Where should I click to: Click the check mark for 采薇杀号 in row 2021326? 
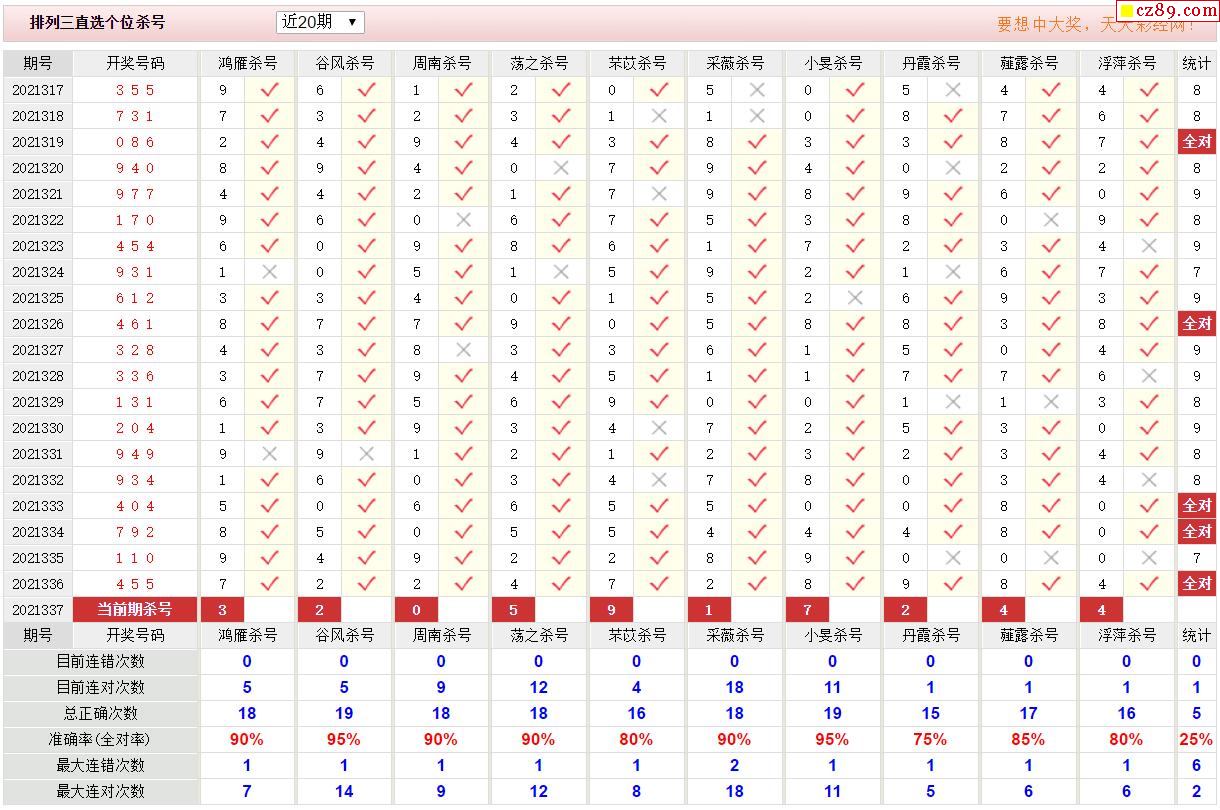pyautogui.click(x=757, y=324)
